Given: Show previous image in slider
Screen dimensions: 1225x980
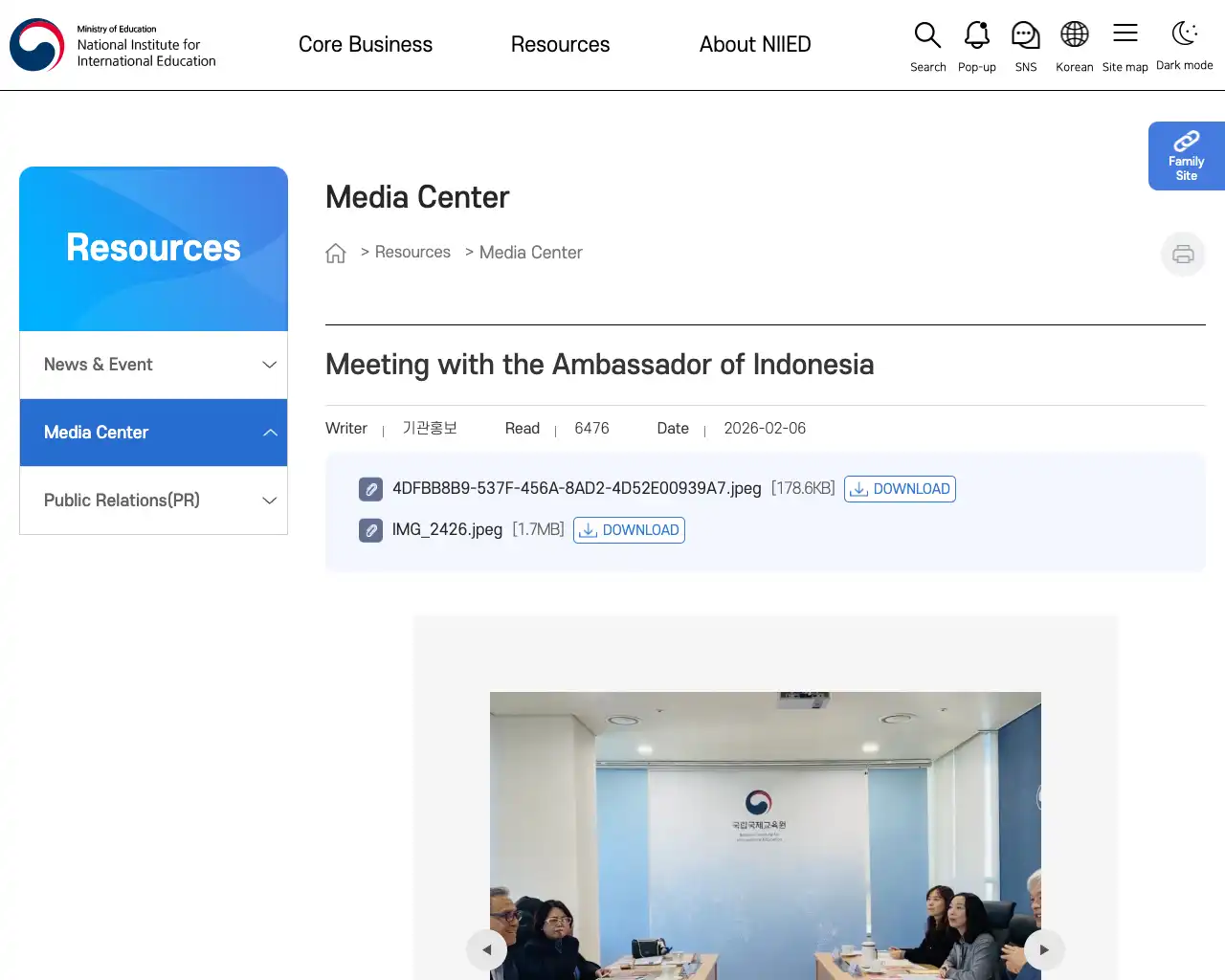Looking at the screenshot, I should coord(486,949).
